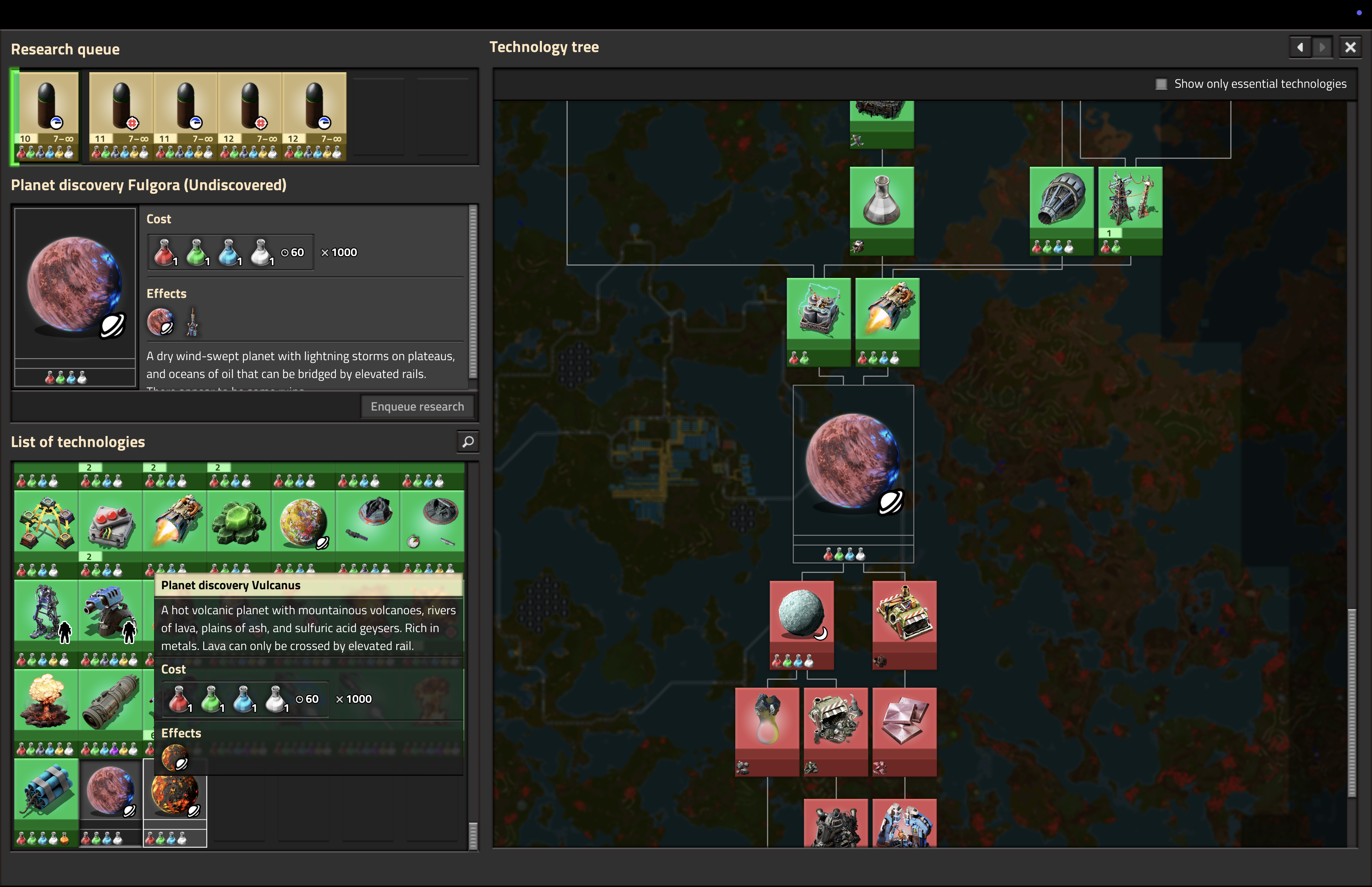Viewport: 1372px width, 887px height.
Task: Select the grey box with red buttons technology
Action: coord(110,534)
